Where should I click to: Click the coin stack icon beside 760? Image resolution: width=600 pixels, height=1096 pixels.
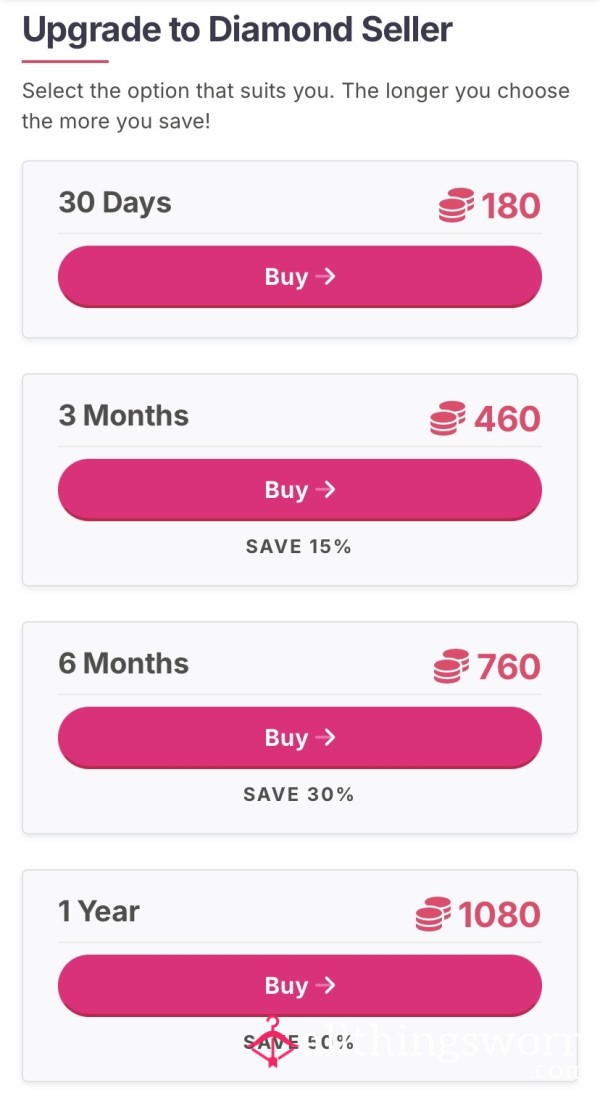[x=451, y=666]
